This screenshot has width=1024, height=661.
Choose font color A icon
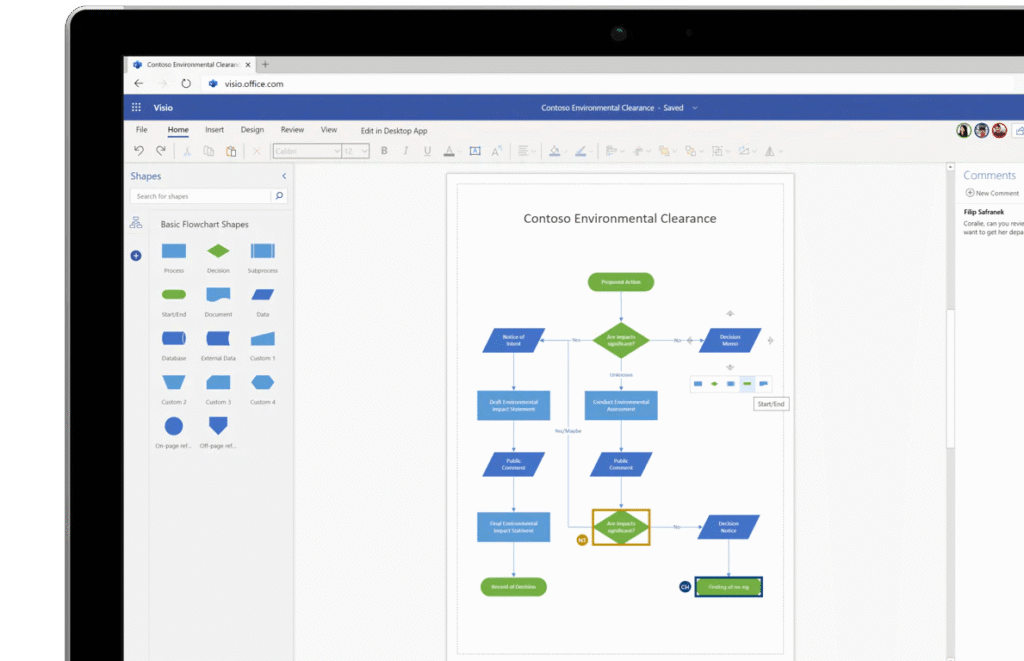point(449,151)
